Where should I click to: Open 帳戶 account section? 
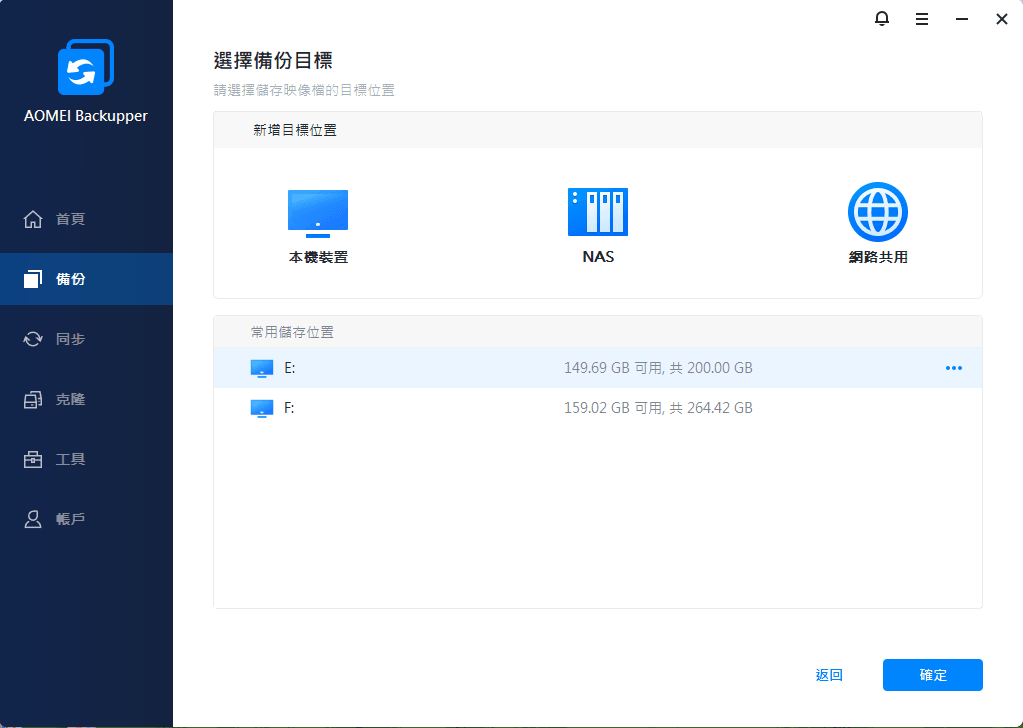pos(86,519)
